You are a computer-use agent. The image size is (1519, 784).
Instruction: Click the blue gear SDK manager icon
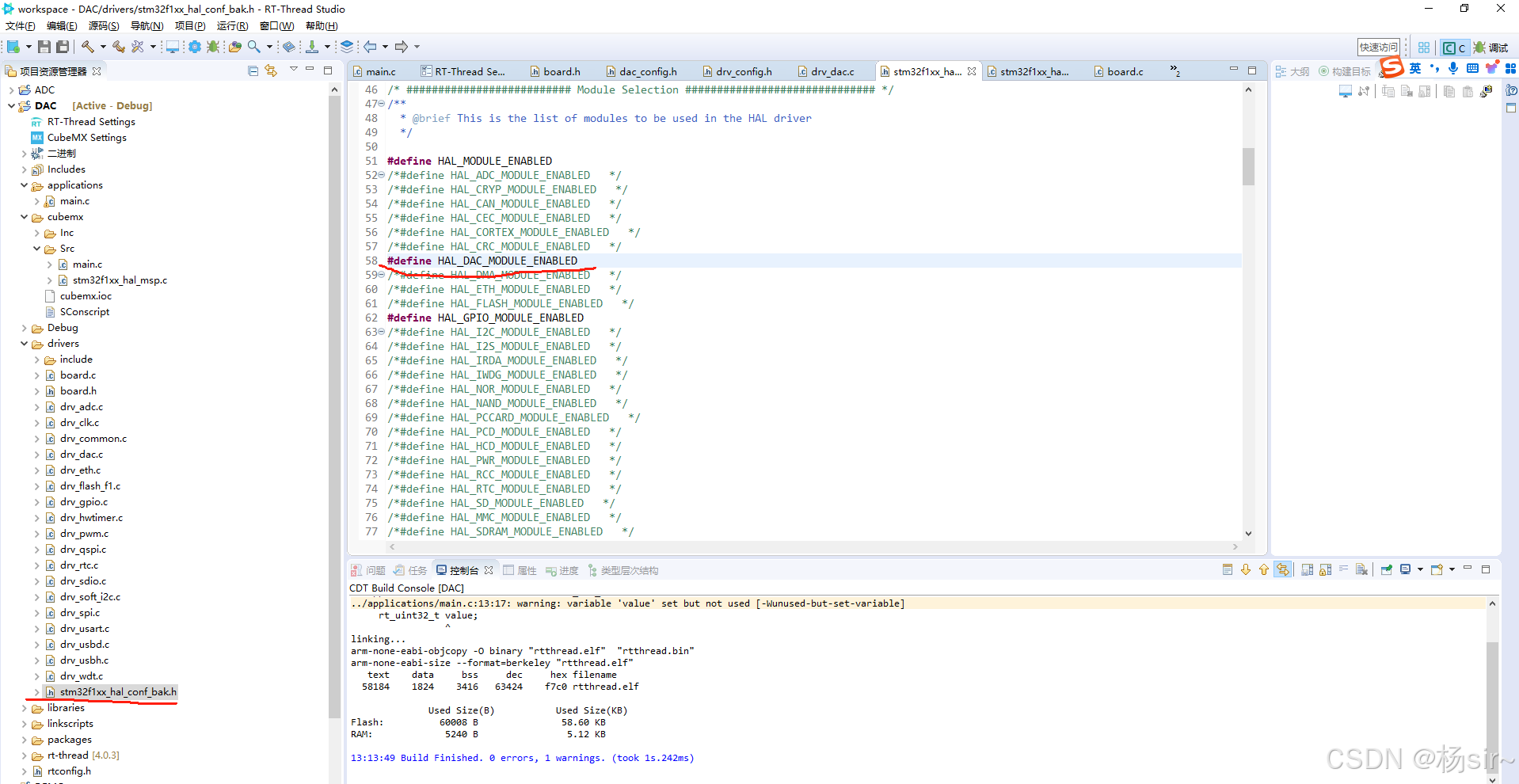point(194,47)
